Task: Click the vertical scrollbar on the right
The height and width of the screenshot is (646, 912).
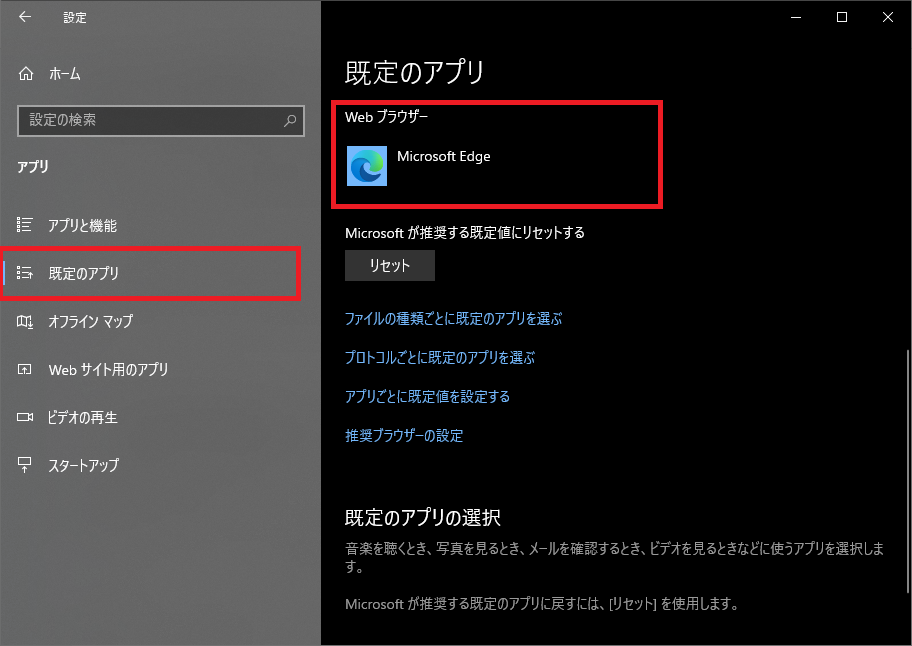Action: (907, 471)
